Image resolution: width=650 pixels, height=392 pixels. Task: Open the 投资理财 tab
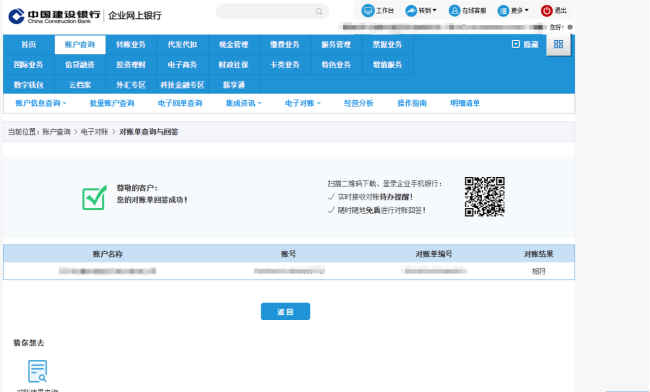click(x=131, y=65)
